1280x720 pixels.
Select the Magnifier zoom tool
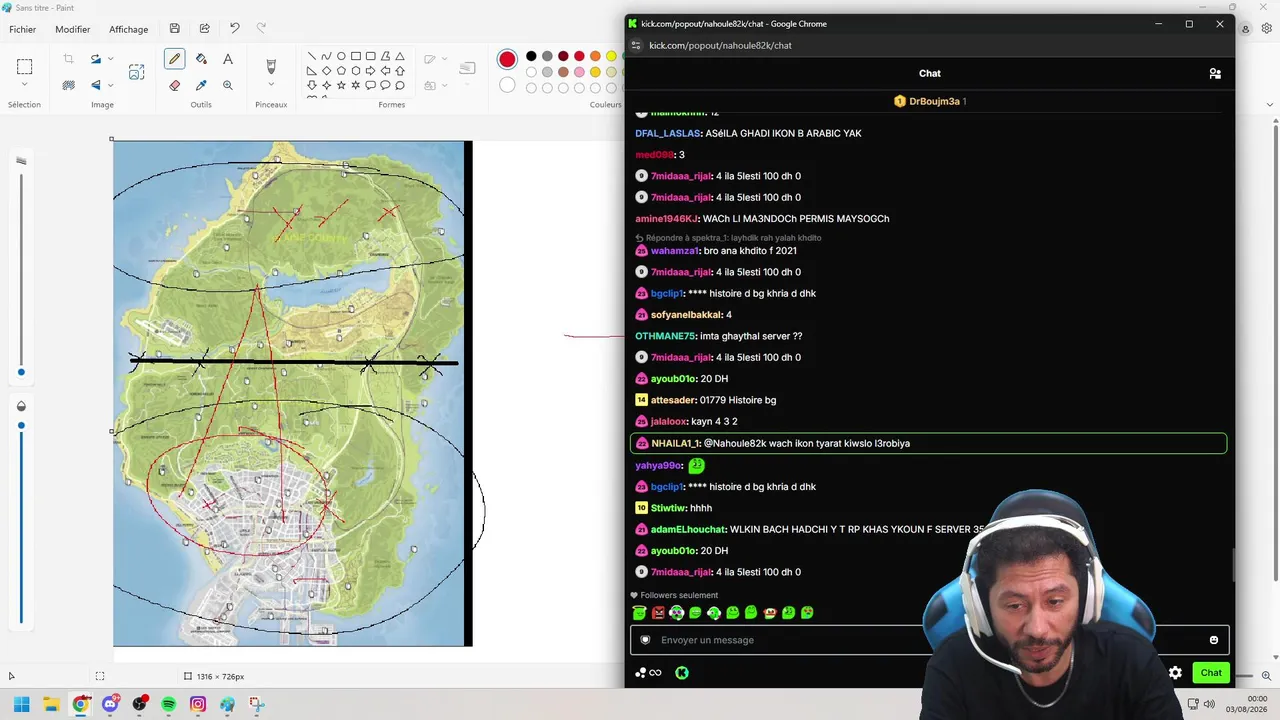point(228,86)
